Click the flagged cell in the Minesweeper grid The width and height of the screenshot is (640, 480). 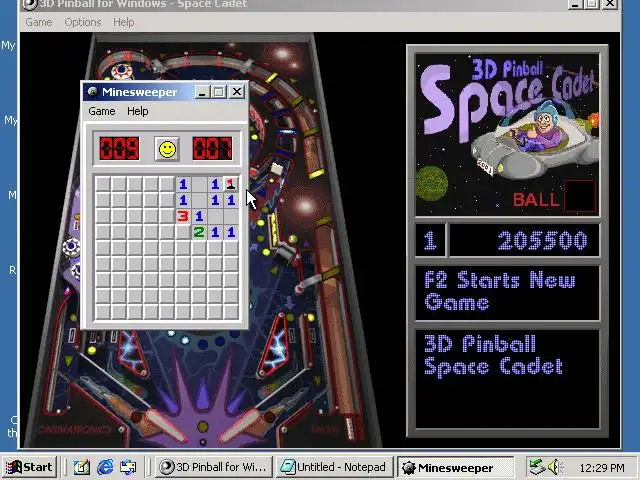231,184
